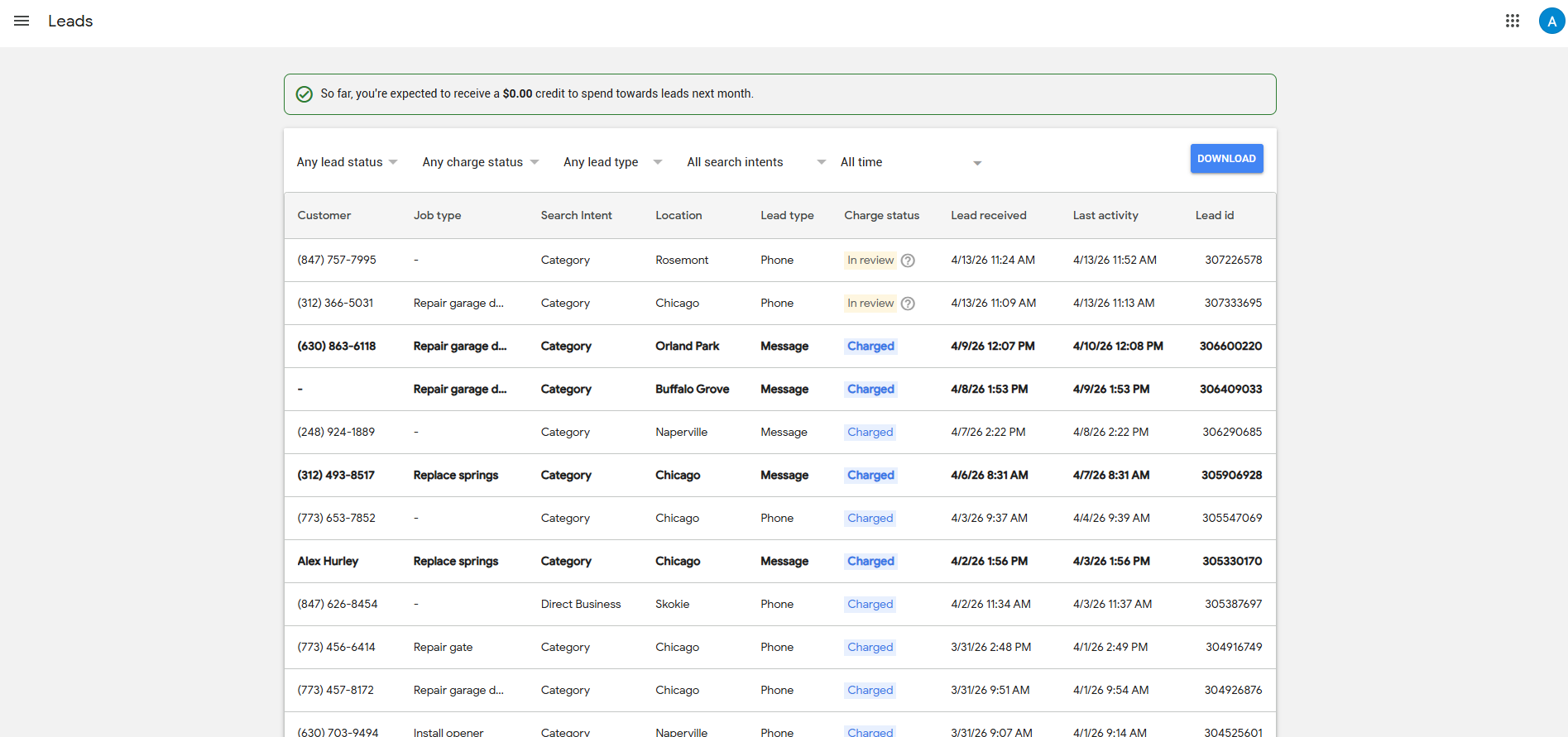The width and height of the screenshot is (1568, 737).
Task: Click In review status for lead 307226578
Action: click(x=870, y=260)
